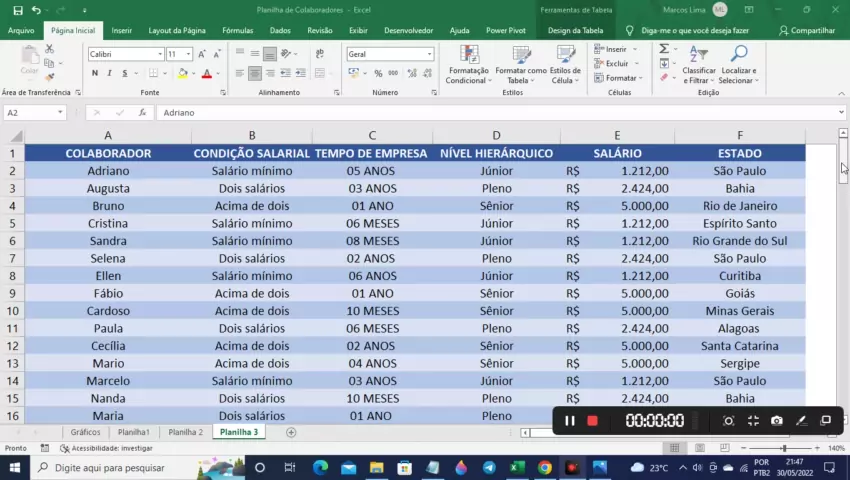850x480 pixels.
Task: Expand the font name Calibri dropdown
Action: point(159,54)
